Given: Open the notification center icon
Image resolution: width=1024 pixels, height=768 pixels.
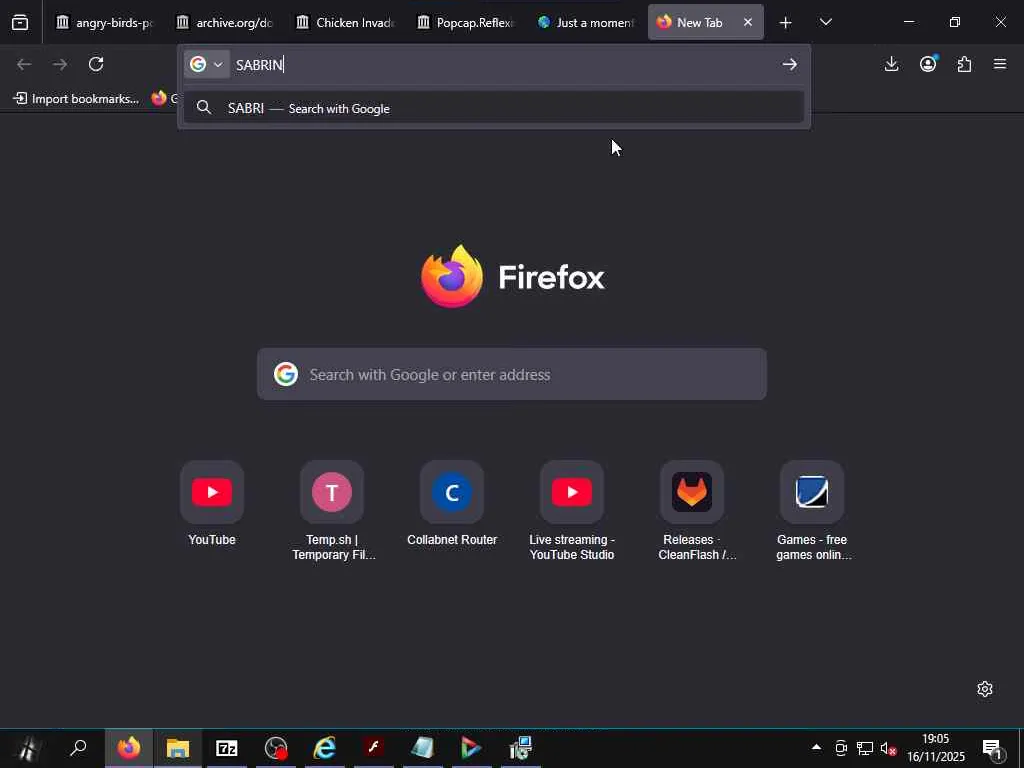Looking at the screenshot, I should tap(993, 748).
